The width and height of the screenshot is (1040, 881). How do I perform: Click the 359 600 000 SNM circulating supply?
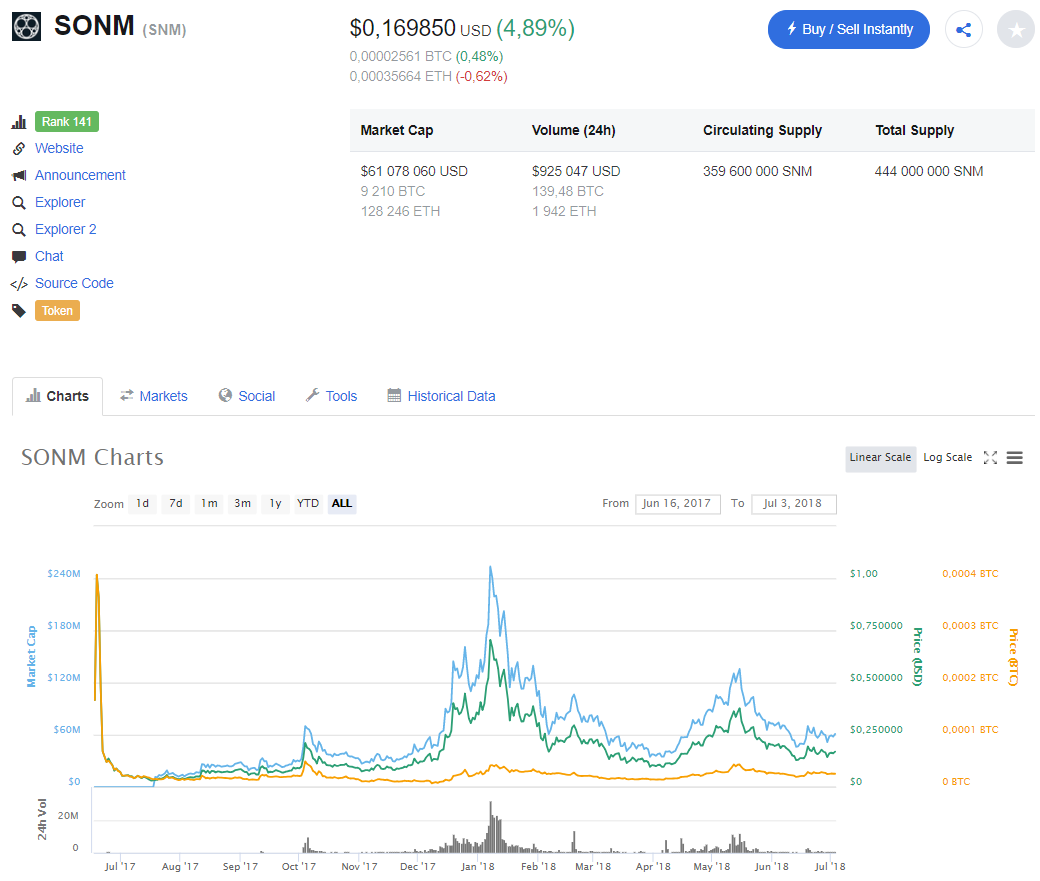click(x=757, y=172)
